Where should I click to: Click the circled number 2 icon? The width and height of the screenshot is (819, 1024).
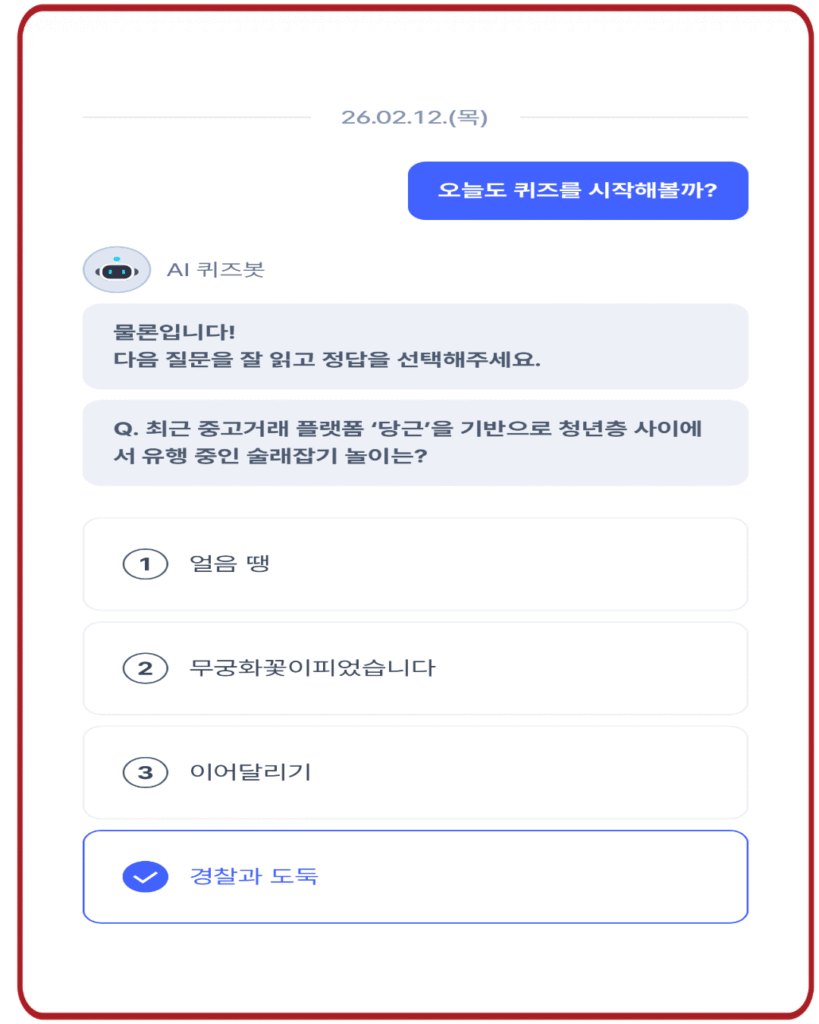[145, 668]
